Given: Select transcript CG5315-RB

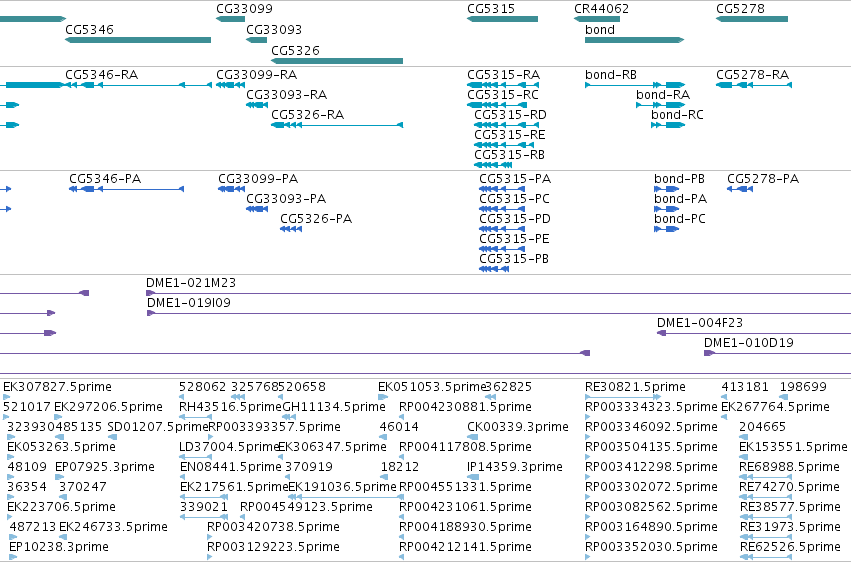Looking at the screenshot, I should pyautogui.click(x=493, y=165).
